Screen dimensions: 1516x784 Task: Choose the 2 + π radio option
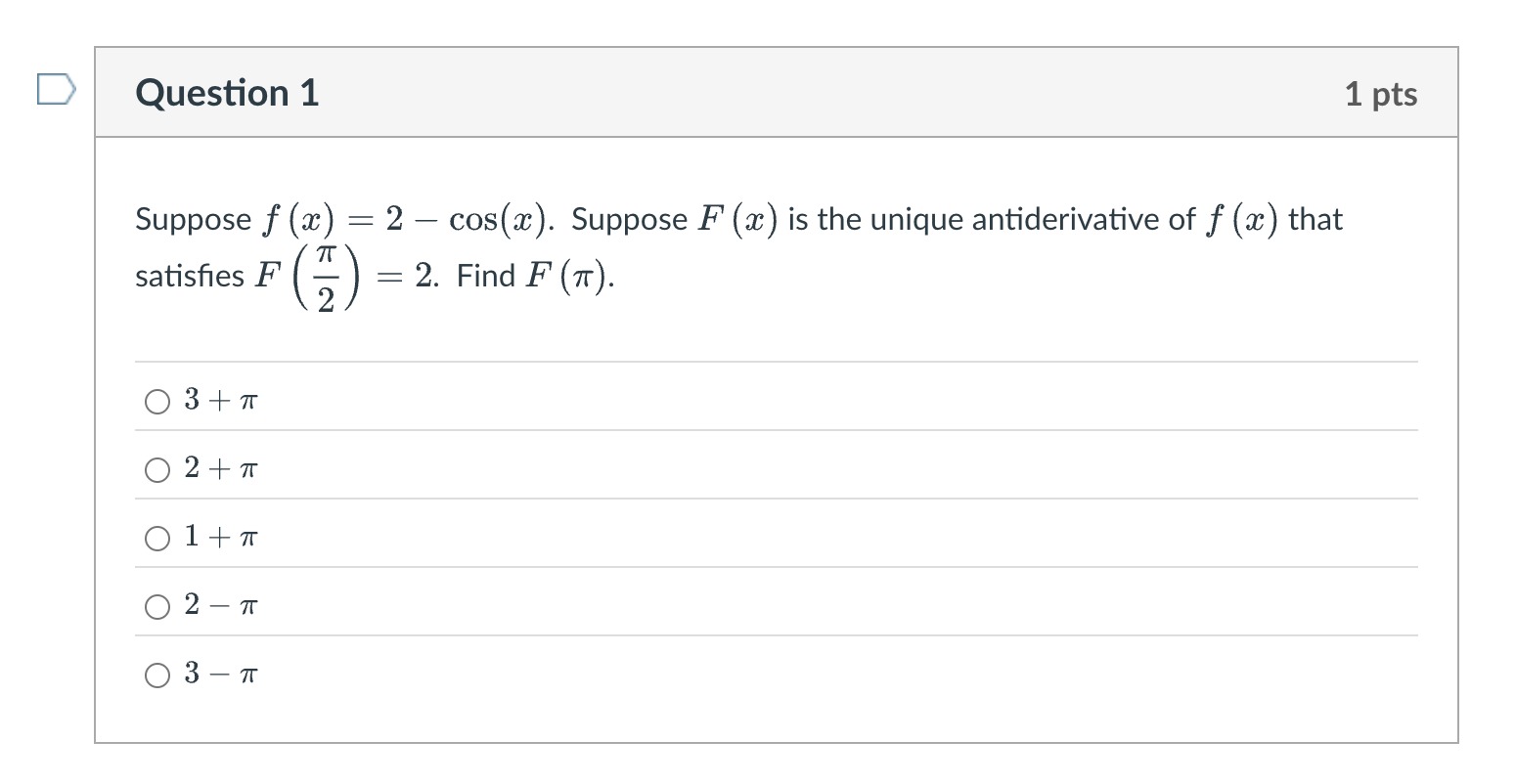coord(157,469)
